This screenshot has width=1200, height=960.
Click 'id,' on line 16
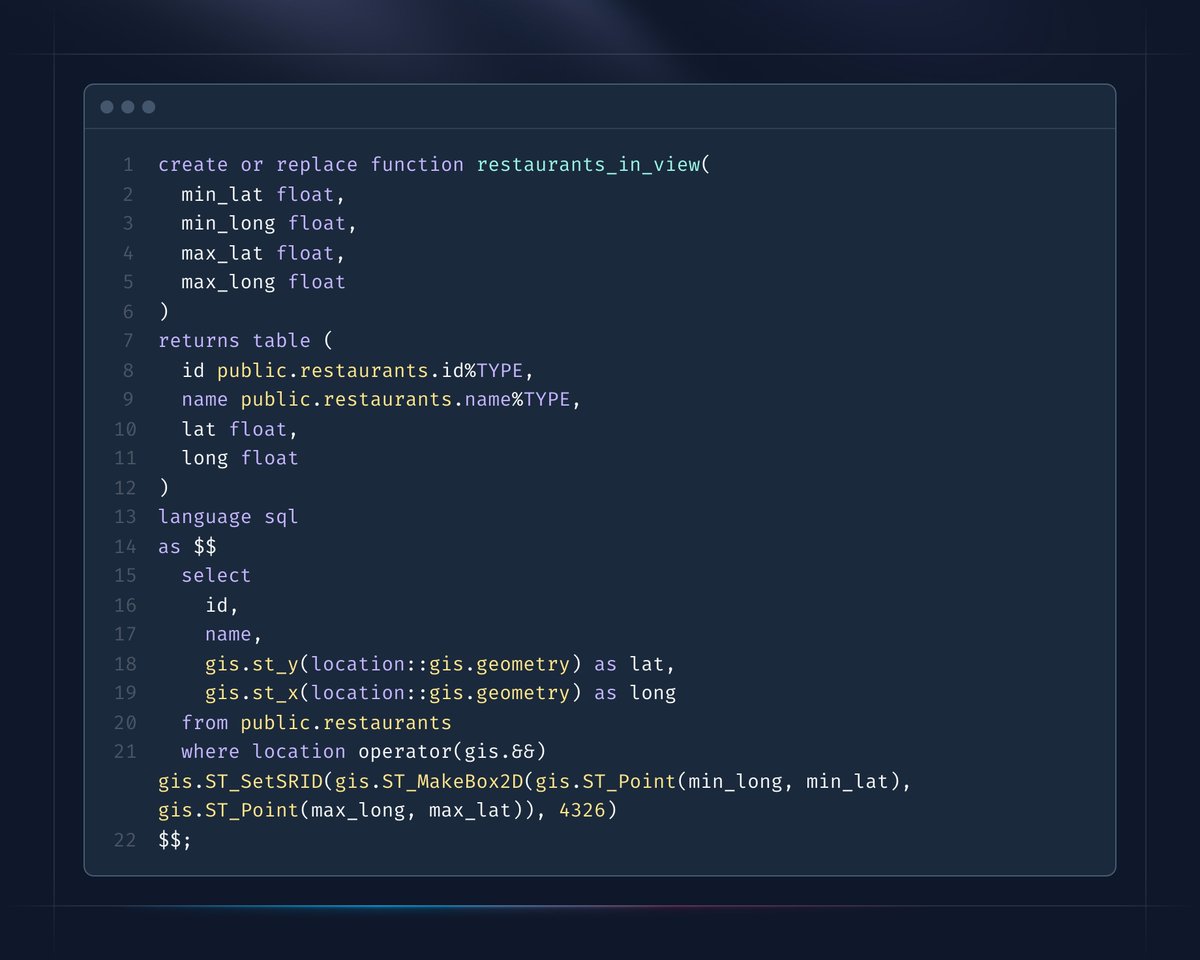[x=222, y=605]
